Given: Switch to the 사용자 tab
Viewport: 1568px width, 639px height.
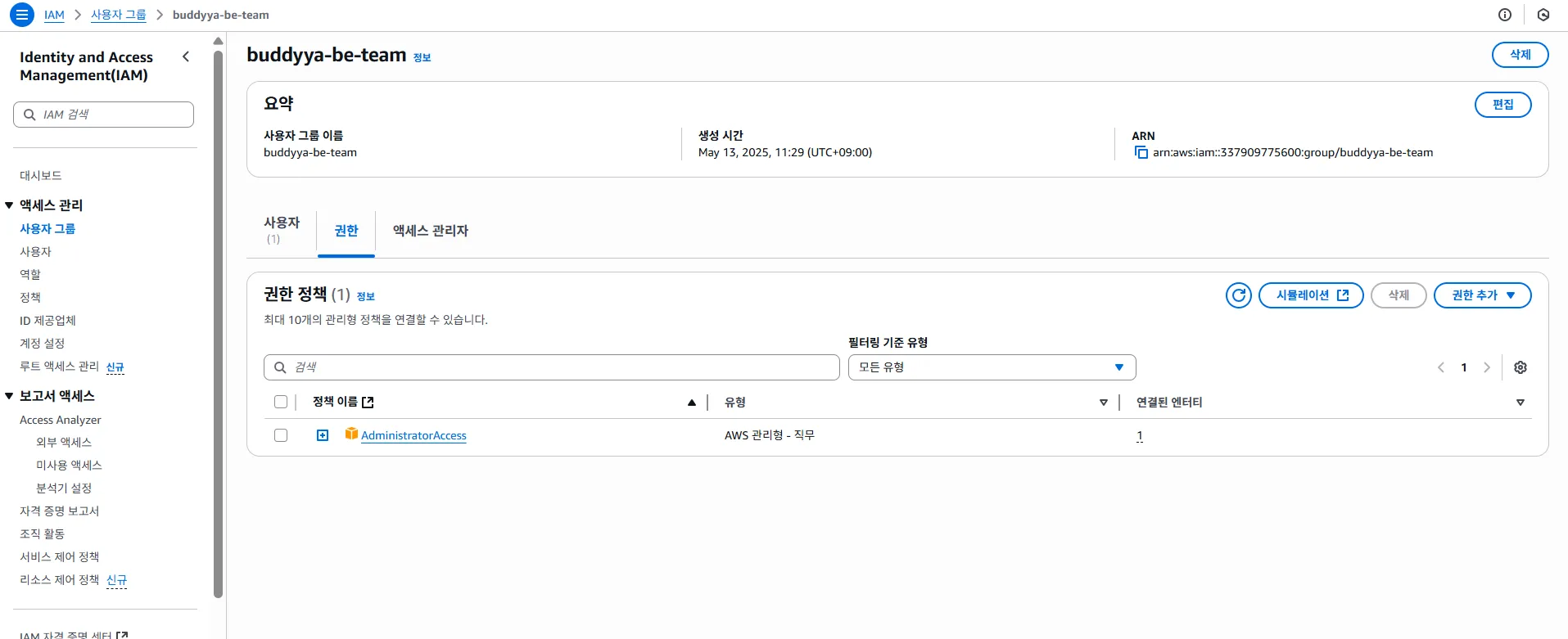Looking at the screenshot, I should click(x=282, y=230).
